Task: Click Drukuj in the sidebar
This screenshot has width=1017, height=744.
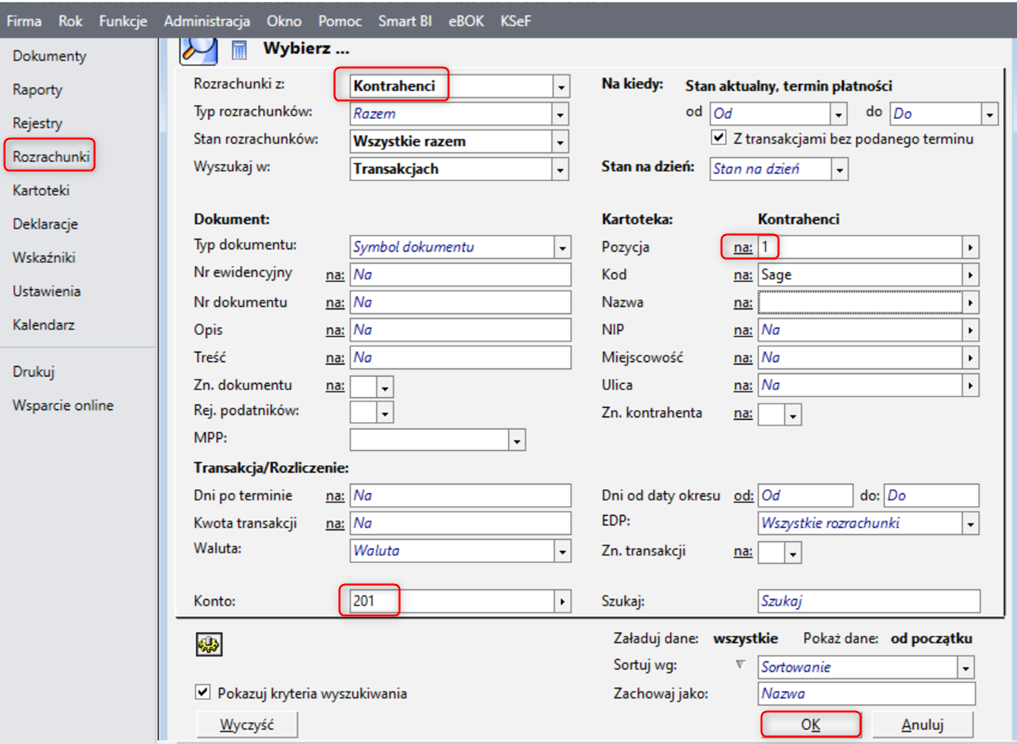Action: click(x=34, y=372)
